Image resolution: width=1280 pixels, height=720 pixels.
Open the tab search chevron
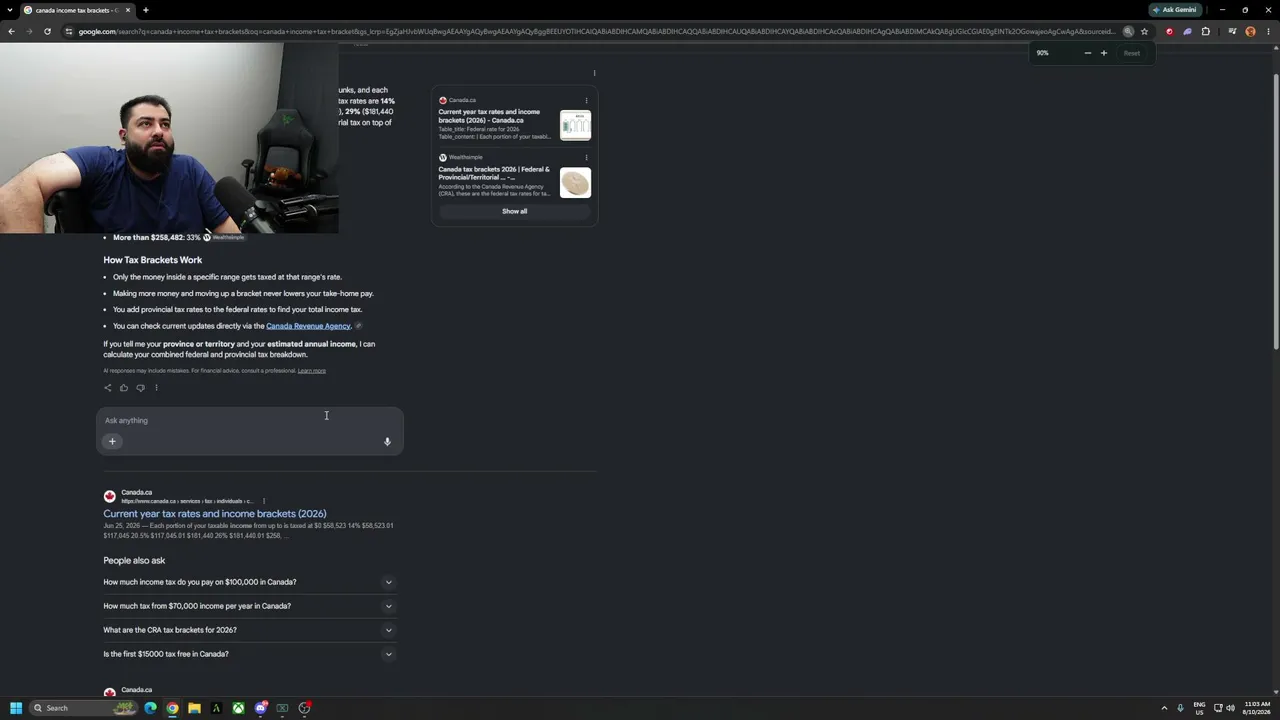pos(10,10)
